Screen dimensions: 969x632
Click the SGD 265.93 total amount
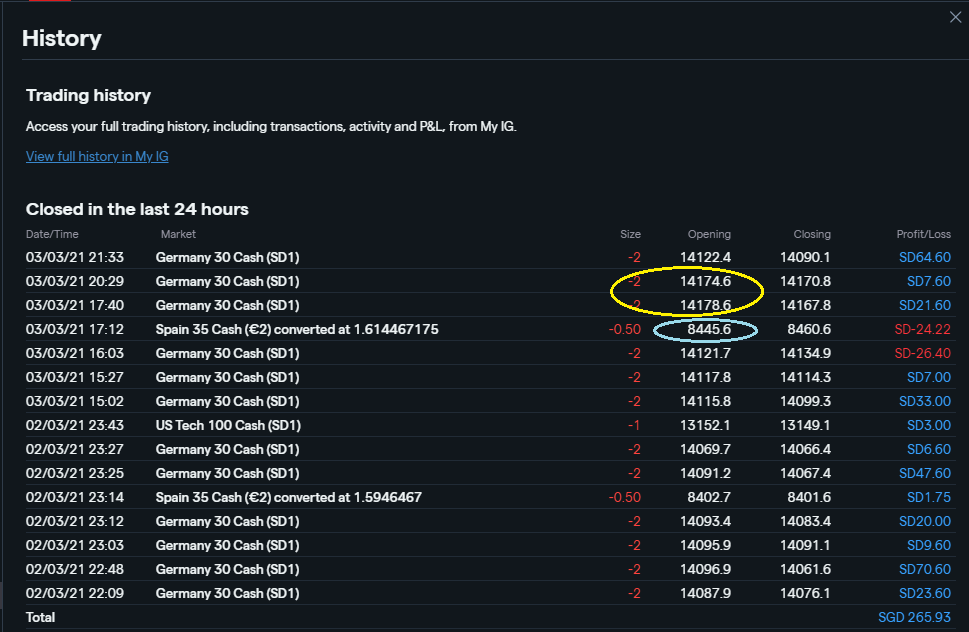(x=914, y=617)
